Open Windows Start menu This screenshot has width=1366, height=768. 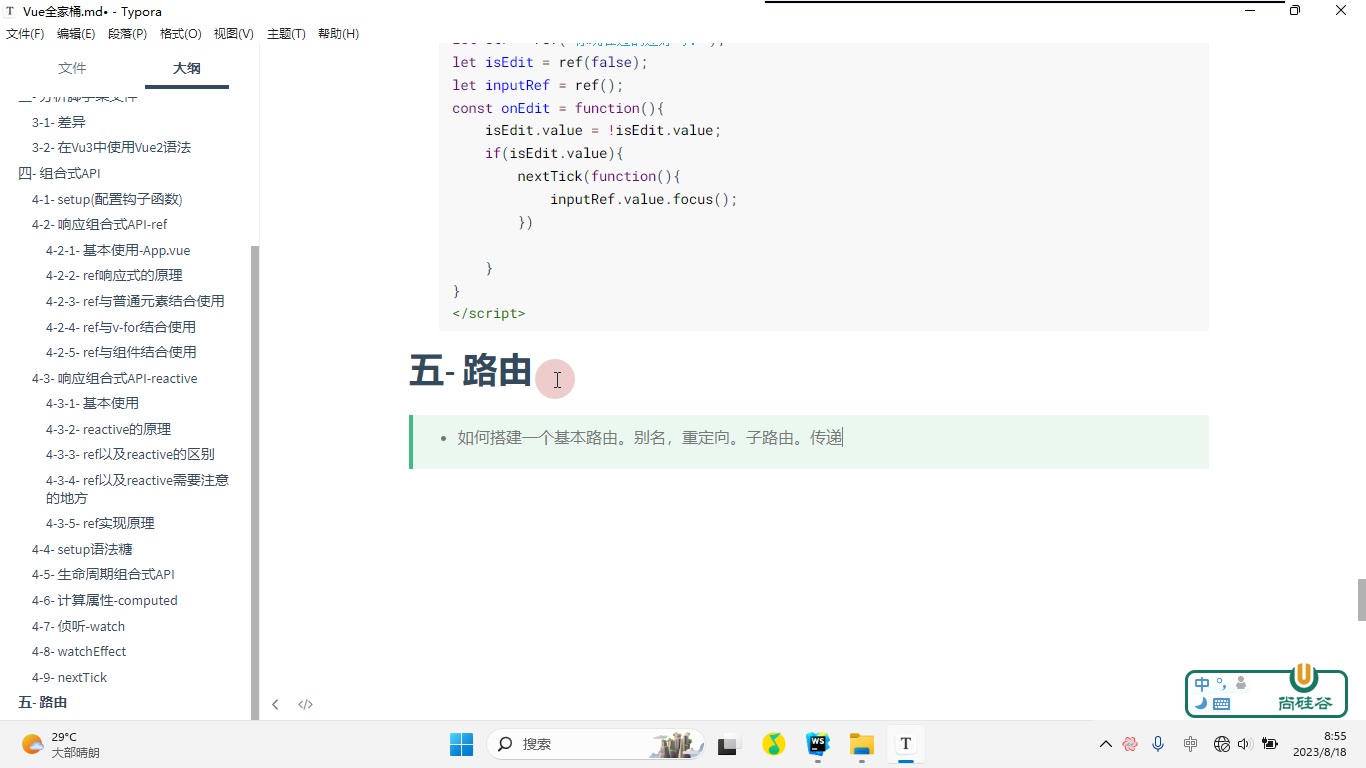461,744
